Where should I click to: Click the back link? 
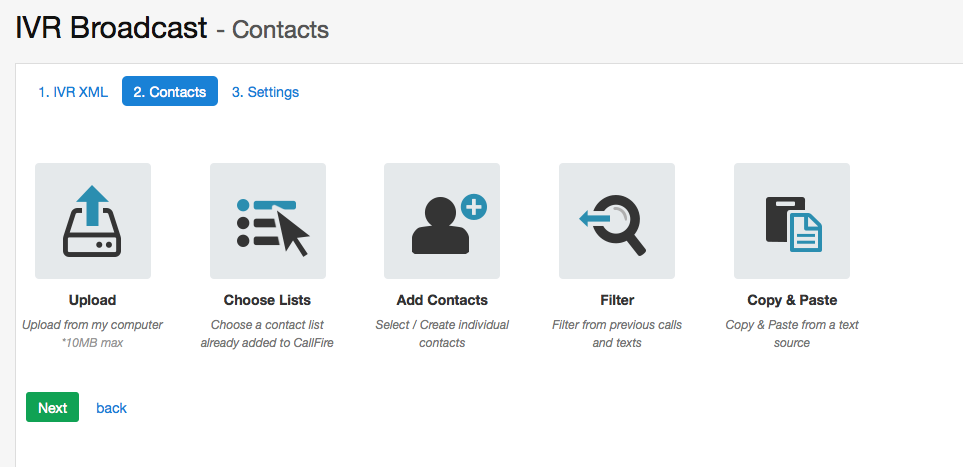point(111,408)
